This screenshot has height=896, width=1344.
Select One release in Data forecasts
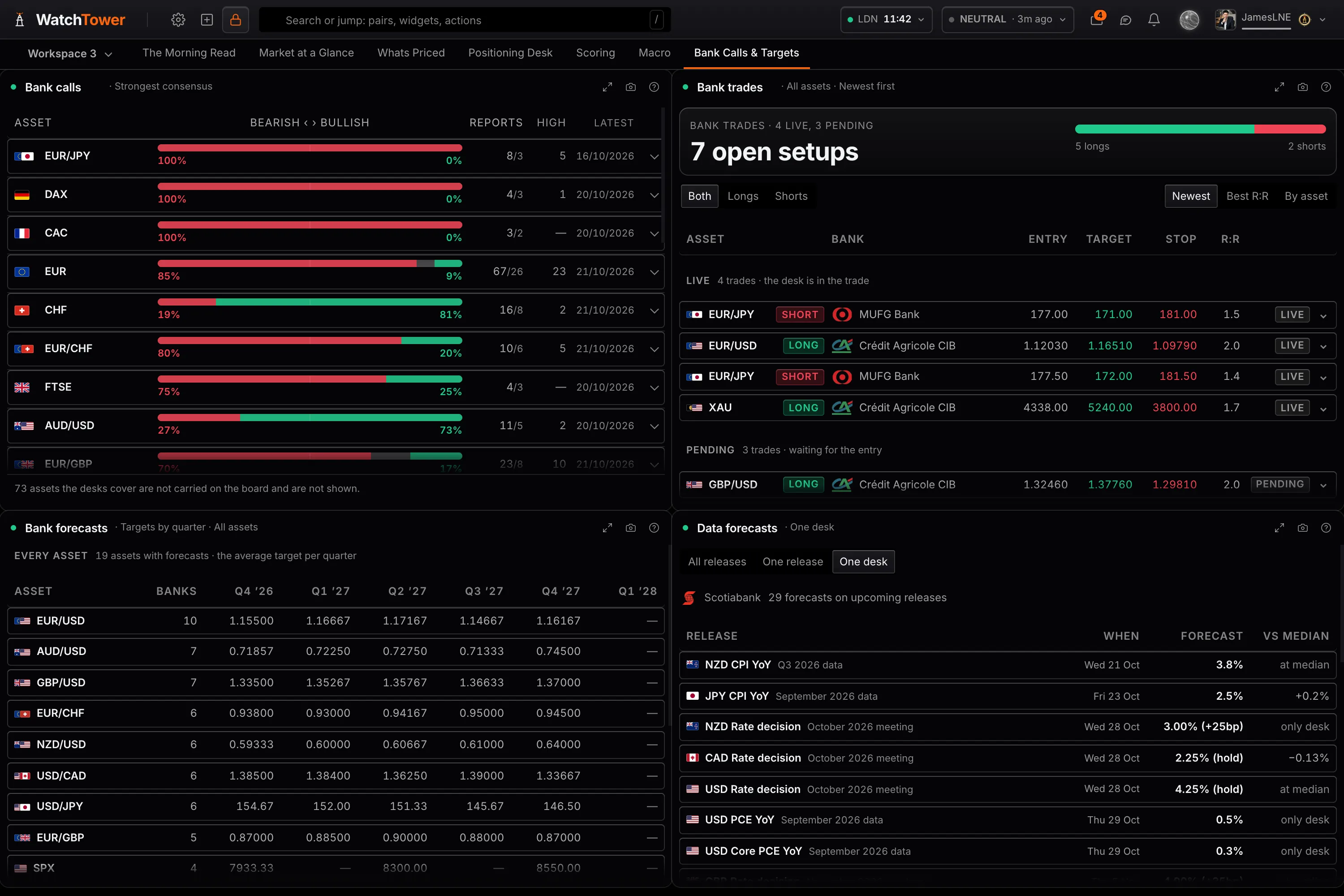coord(793,562)
